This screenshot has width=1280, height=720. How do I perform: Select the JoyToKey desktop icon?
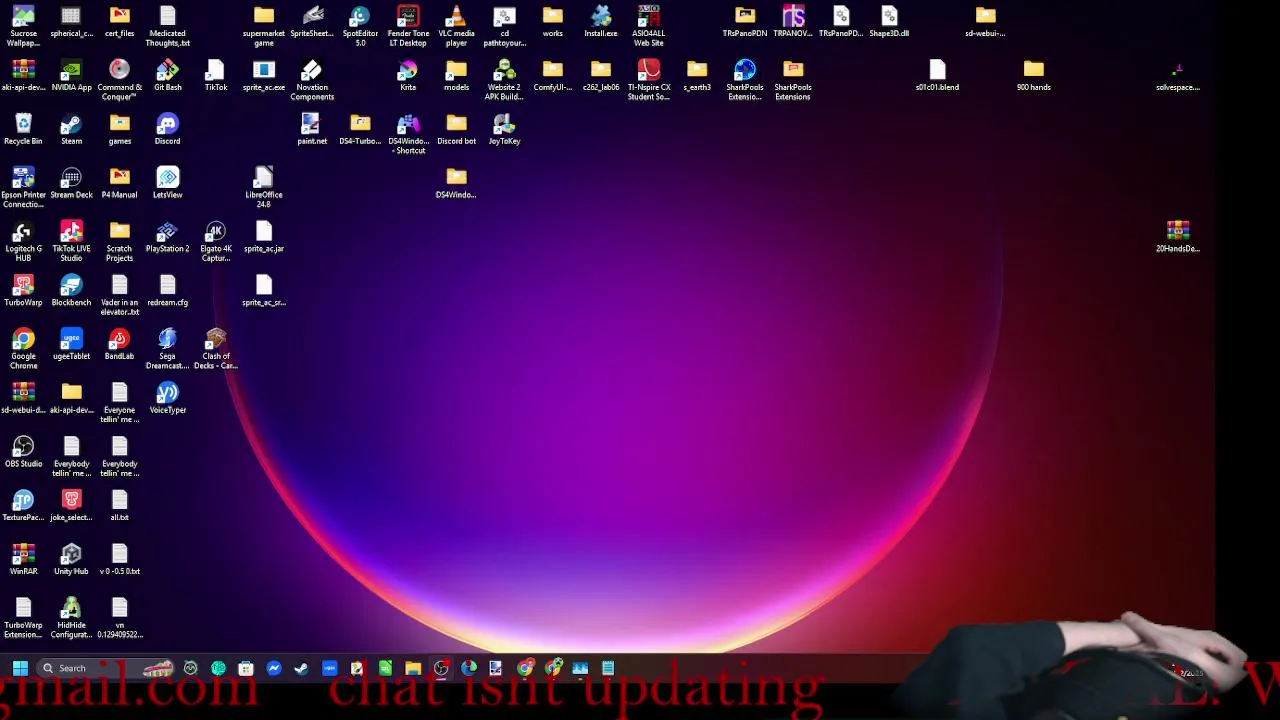[504, 129]
